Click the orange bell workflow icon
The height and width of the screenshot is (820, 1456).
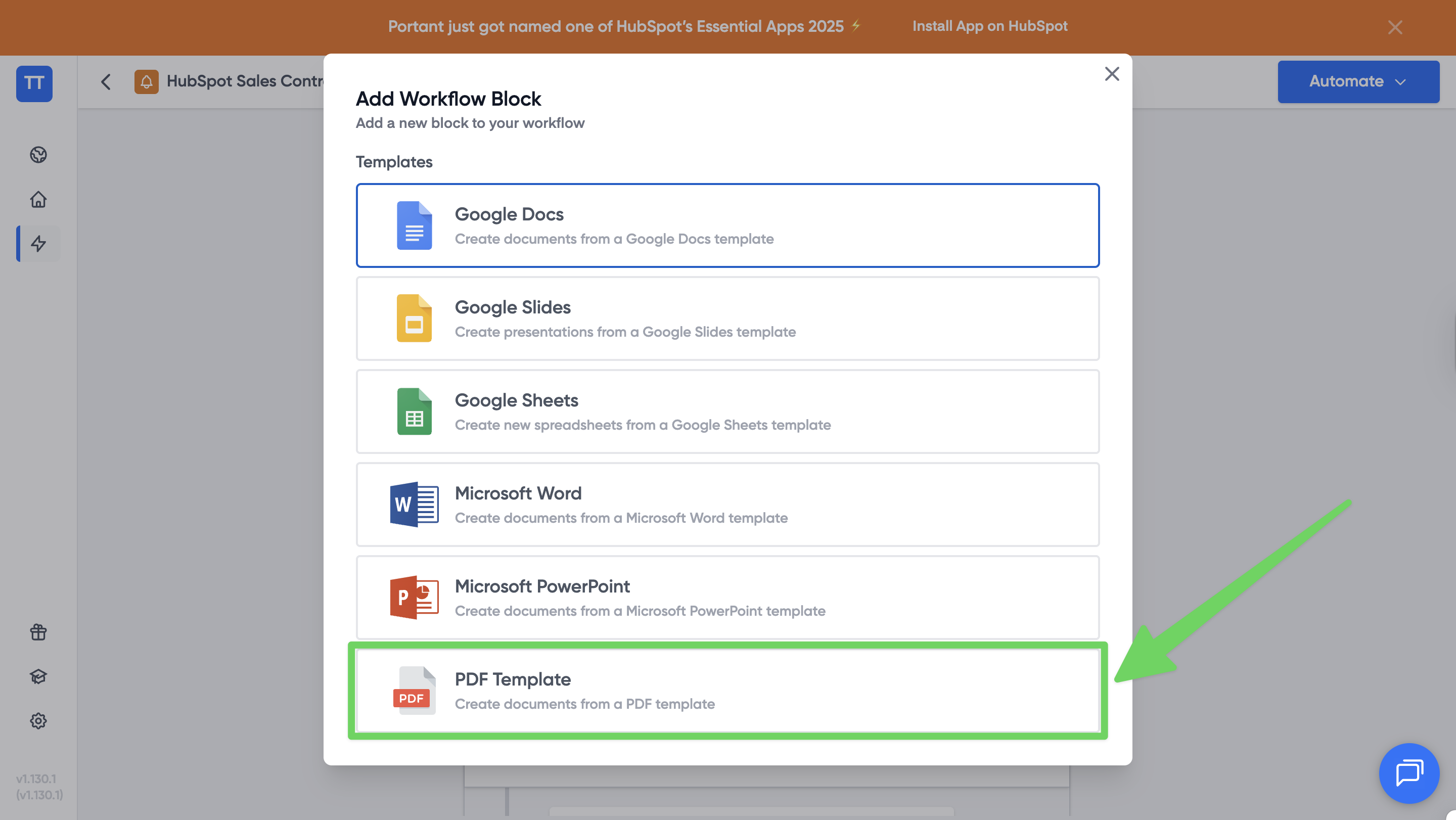pos(147,82)
